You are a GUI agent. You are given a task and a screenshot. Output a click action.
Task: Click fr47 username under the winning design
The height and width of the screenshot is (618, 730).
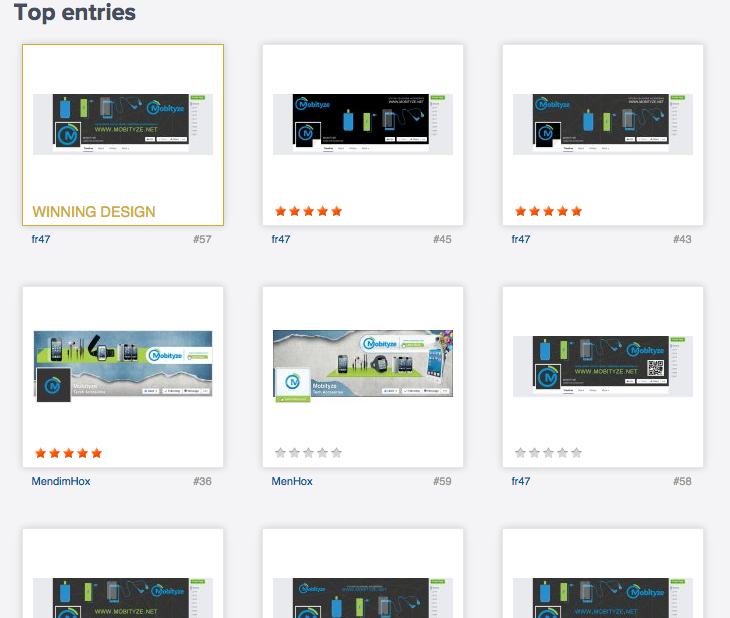coord(41,239)
